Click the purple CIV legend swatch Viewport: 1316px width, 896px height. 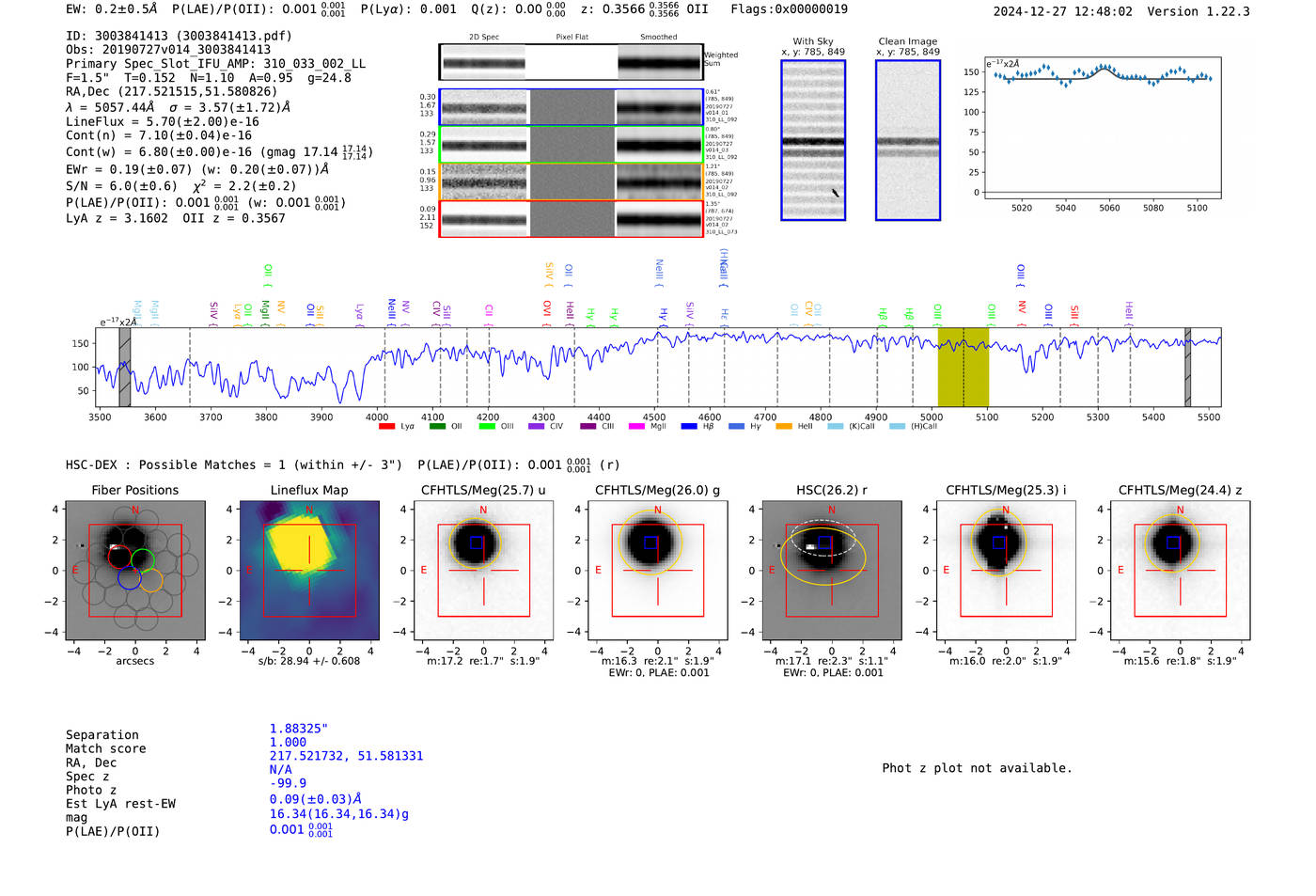[537, 427]
